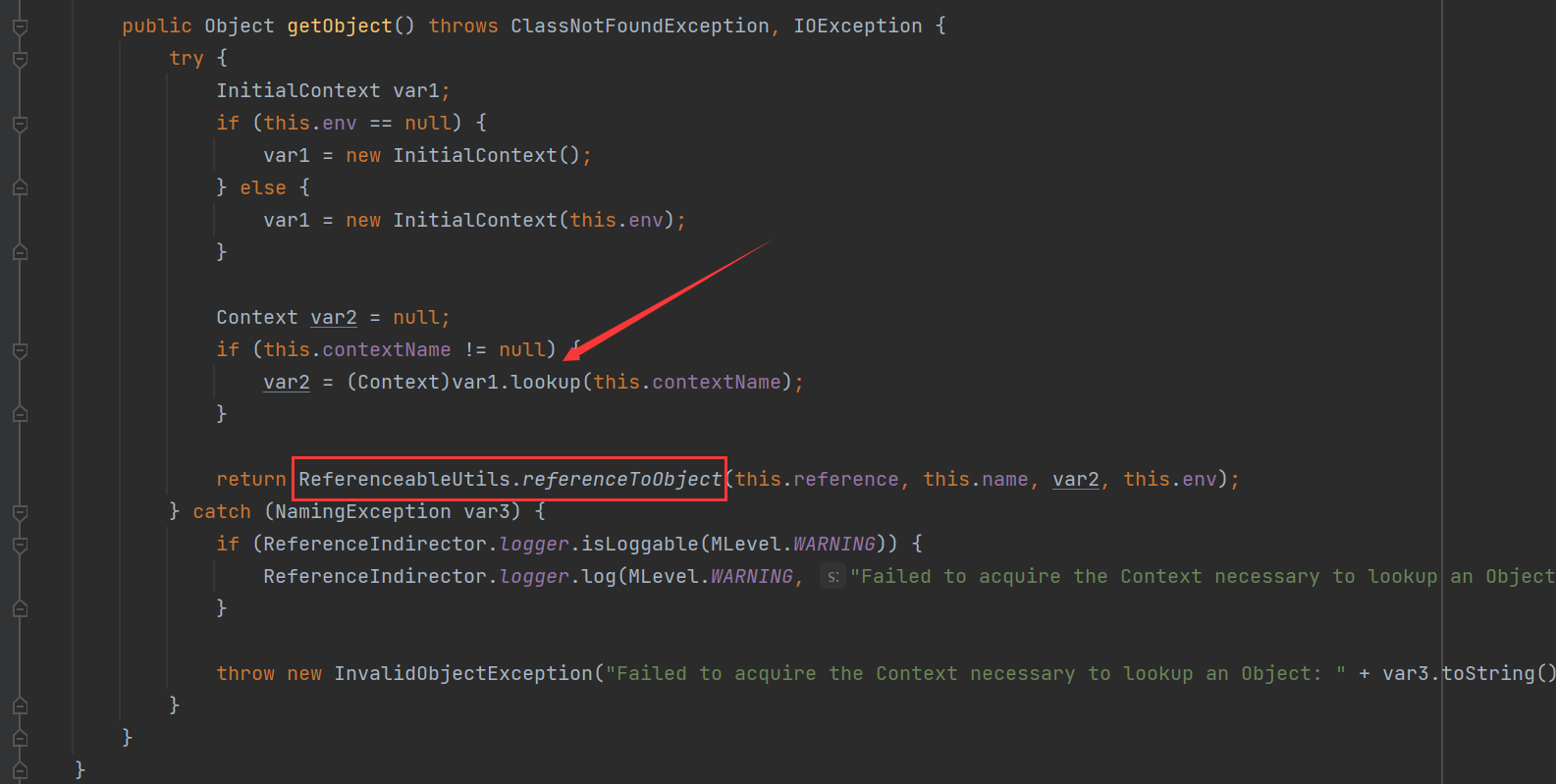Click the 'try' keyword
Image resolution: width=1556 pixels, height=784 pixels.
(x=187, y=59)
